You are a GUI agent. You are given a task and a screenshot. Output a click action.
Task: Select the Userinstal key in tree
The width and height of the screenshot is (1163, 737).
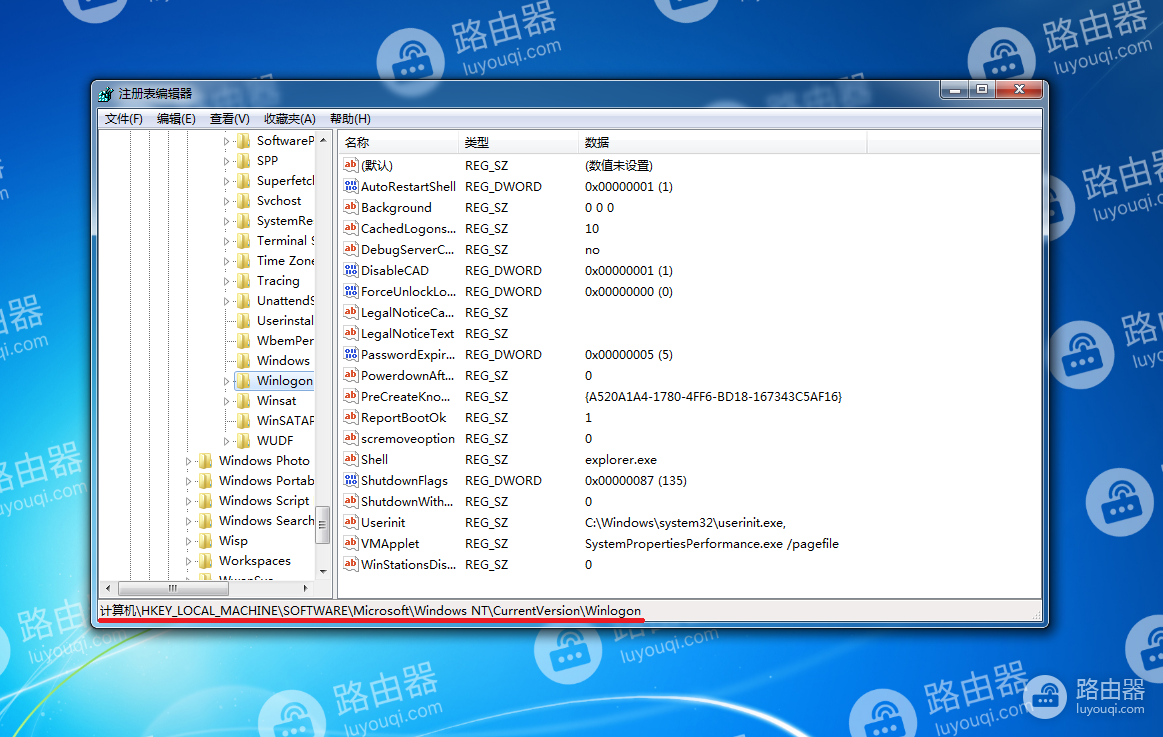click(285, 320)
